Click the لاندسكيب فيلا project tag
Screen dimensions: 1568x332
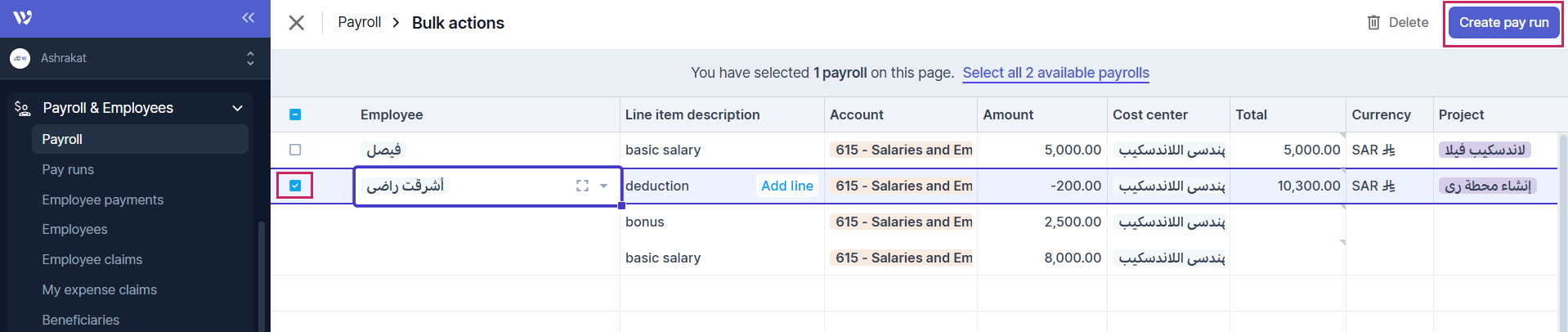[x=1485, y=150]
